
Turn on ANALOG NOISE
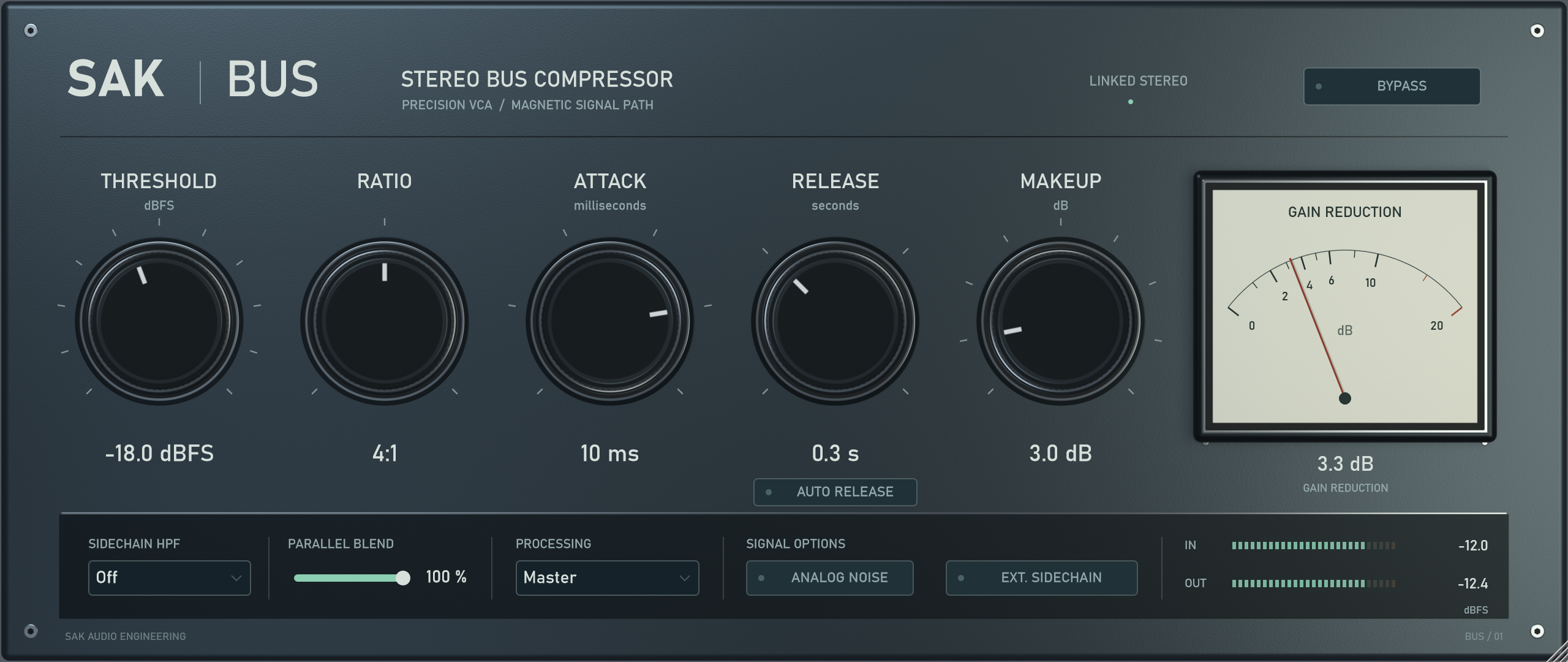(829, 577)
